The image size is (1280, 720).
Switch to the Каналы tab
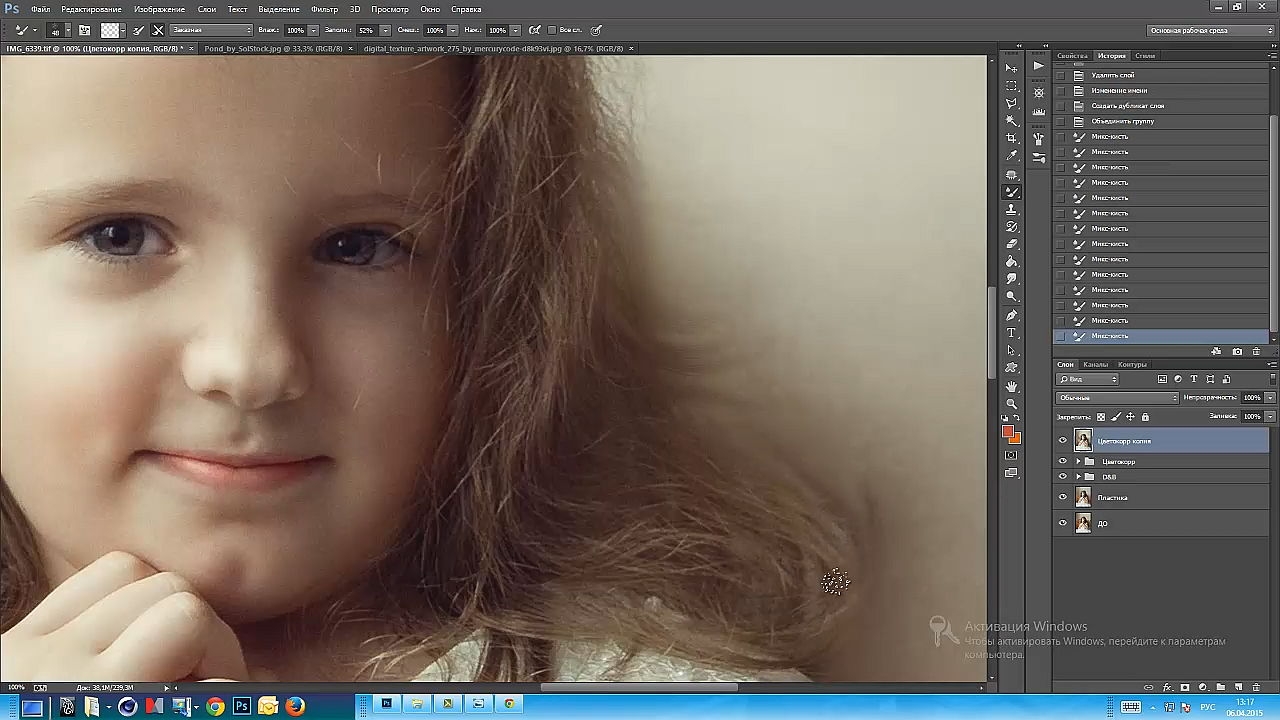pos(1096,364)
